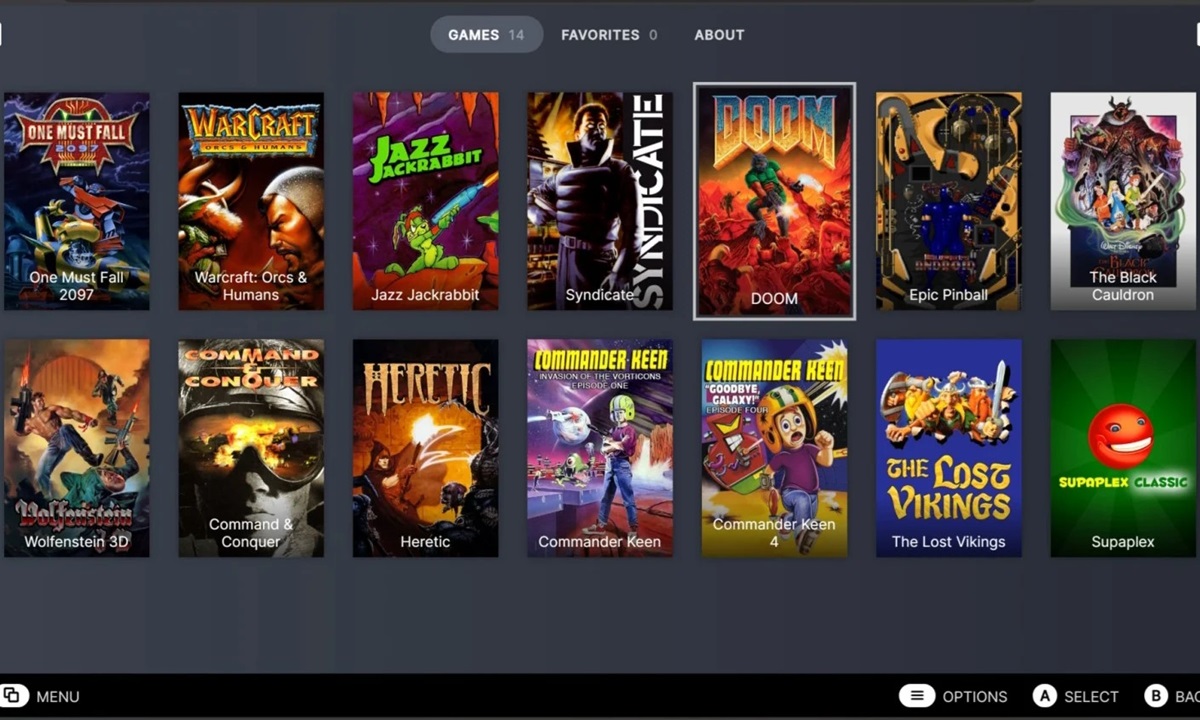The image size is (1200, 720).
Task: Open the Games tab
Action: tap(486, 35)
